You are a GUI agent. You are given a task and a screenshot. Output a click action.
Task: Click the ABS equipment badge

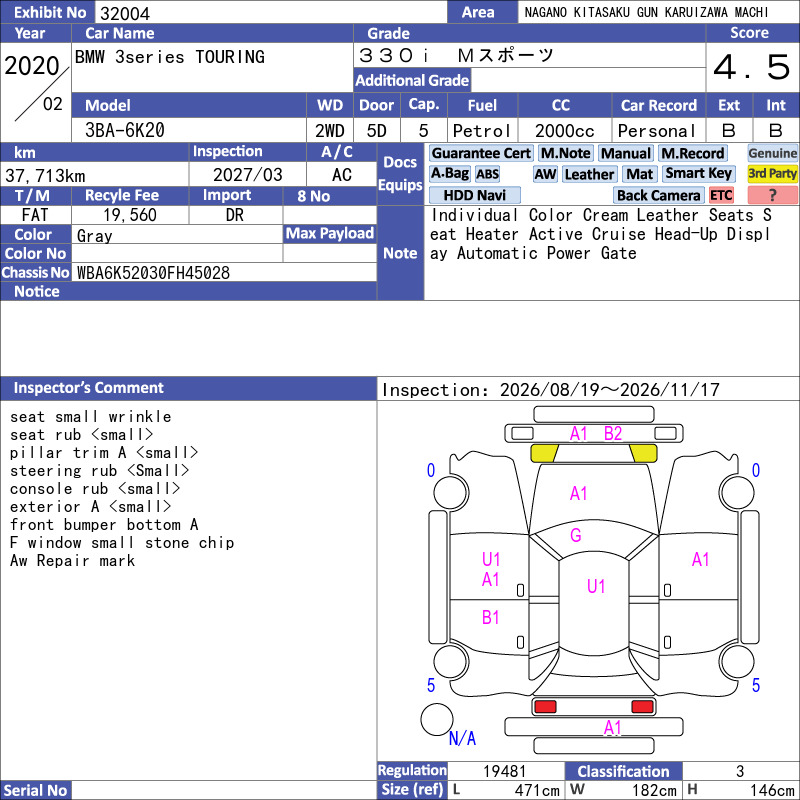click(487, 174)
